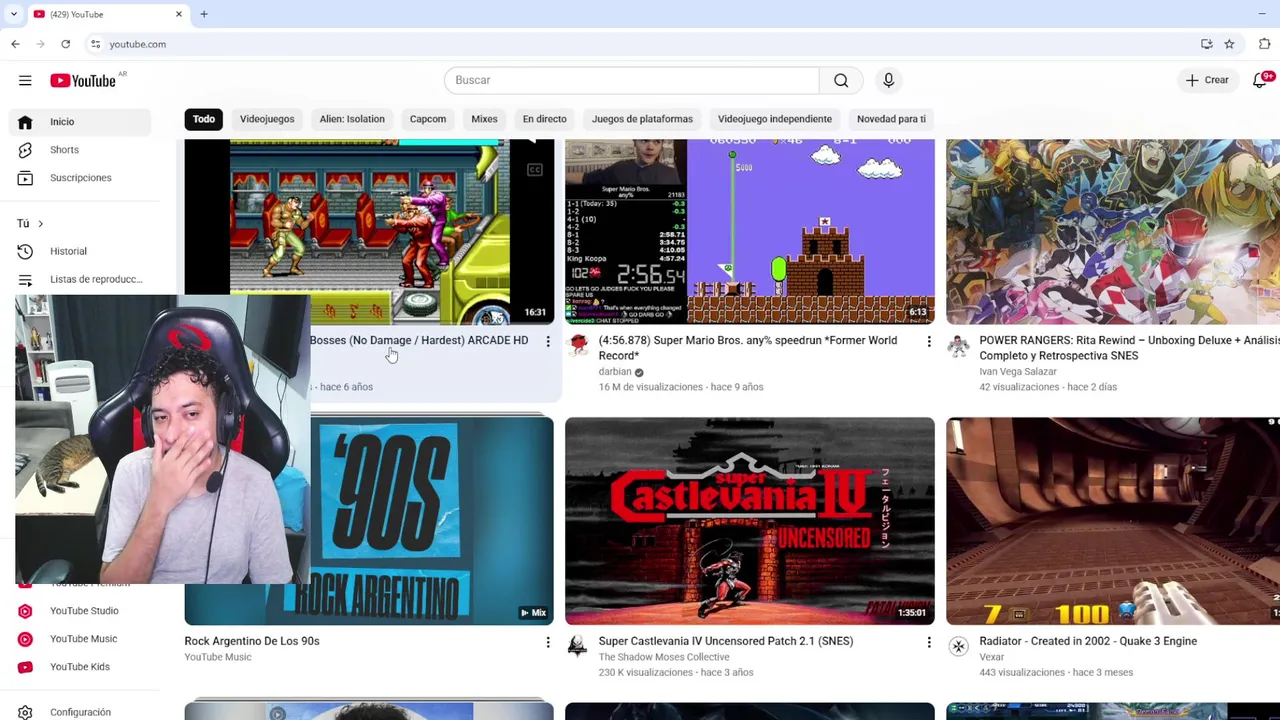Open the Radiator Quake 3 thumbnail

coord(1113,521)
